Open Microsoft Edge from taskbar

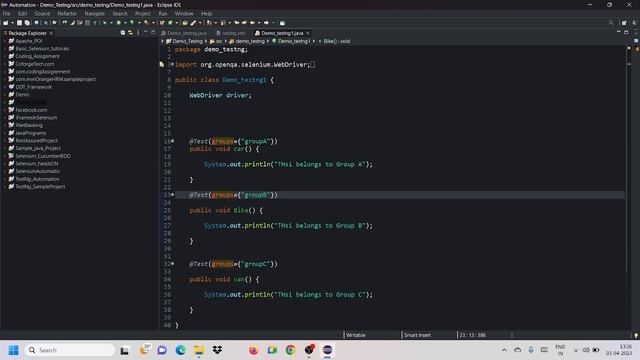point(180,350)
